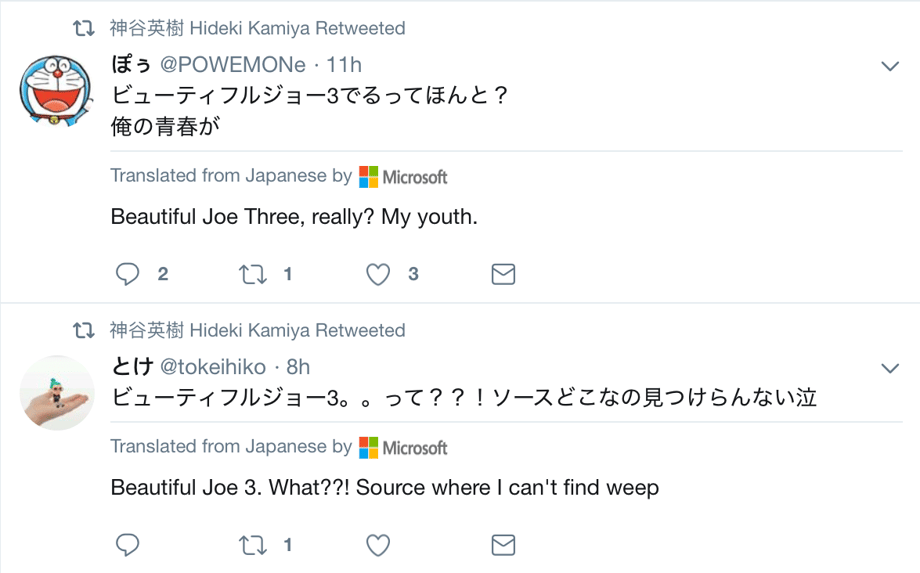Open POWEMONe's Doraemon profile picture

pos(57,90)
